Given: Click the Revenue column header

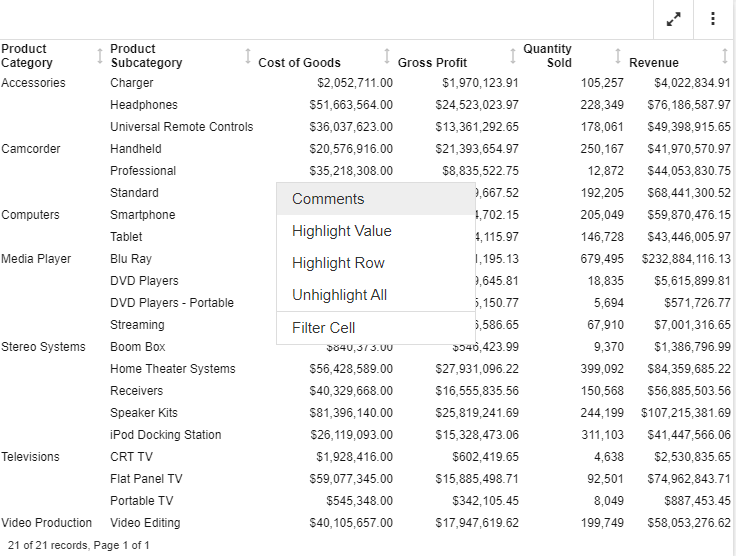Looking at the screenshot, I should [654, 62].
